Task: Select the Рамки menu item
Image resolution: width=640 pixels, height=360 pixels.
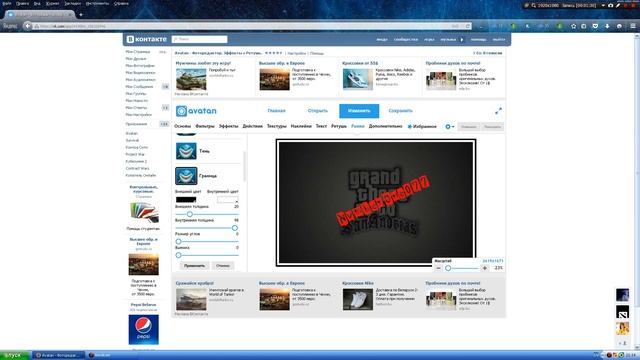Action: point(358,127)
